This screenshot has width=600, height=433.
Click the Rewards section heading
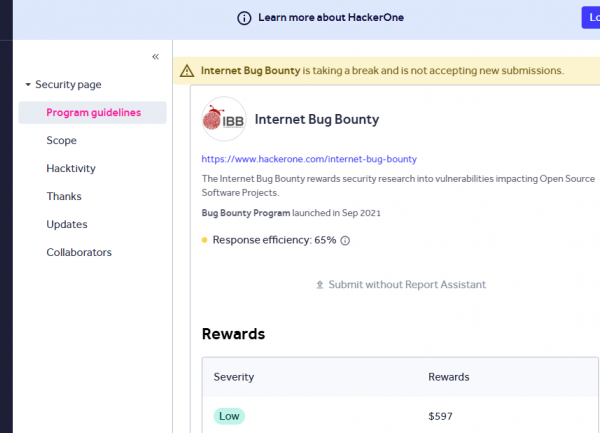(233, 334)
